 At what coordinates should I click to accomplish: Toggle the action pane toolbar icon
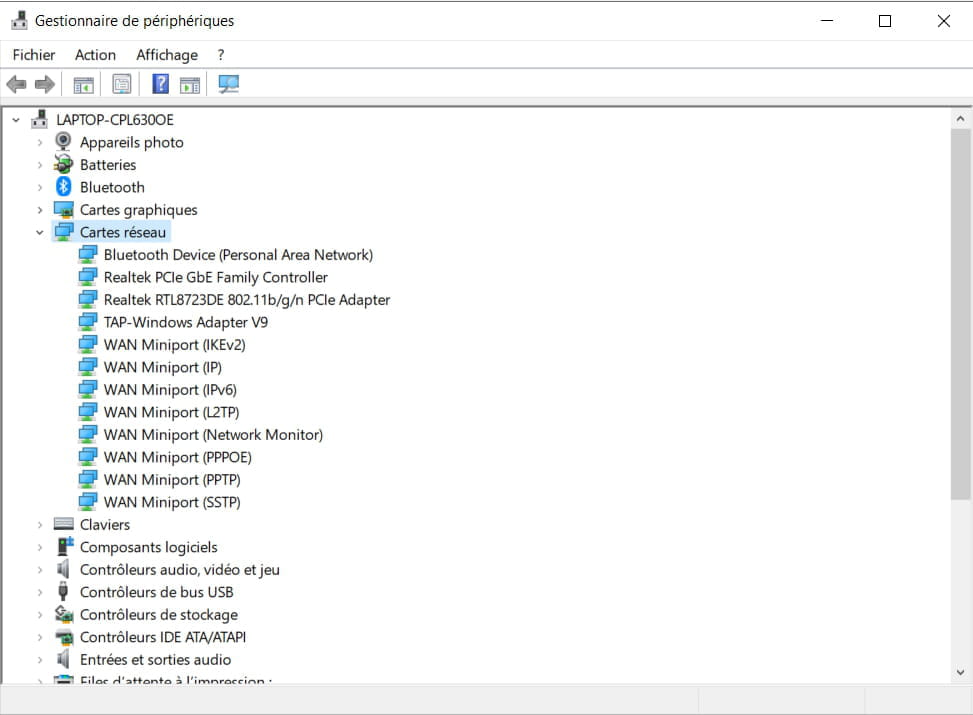(190, 84)
